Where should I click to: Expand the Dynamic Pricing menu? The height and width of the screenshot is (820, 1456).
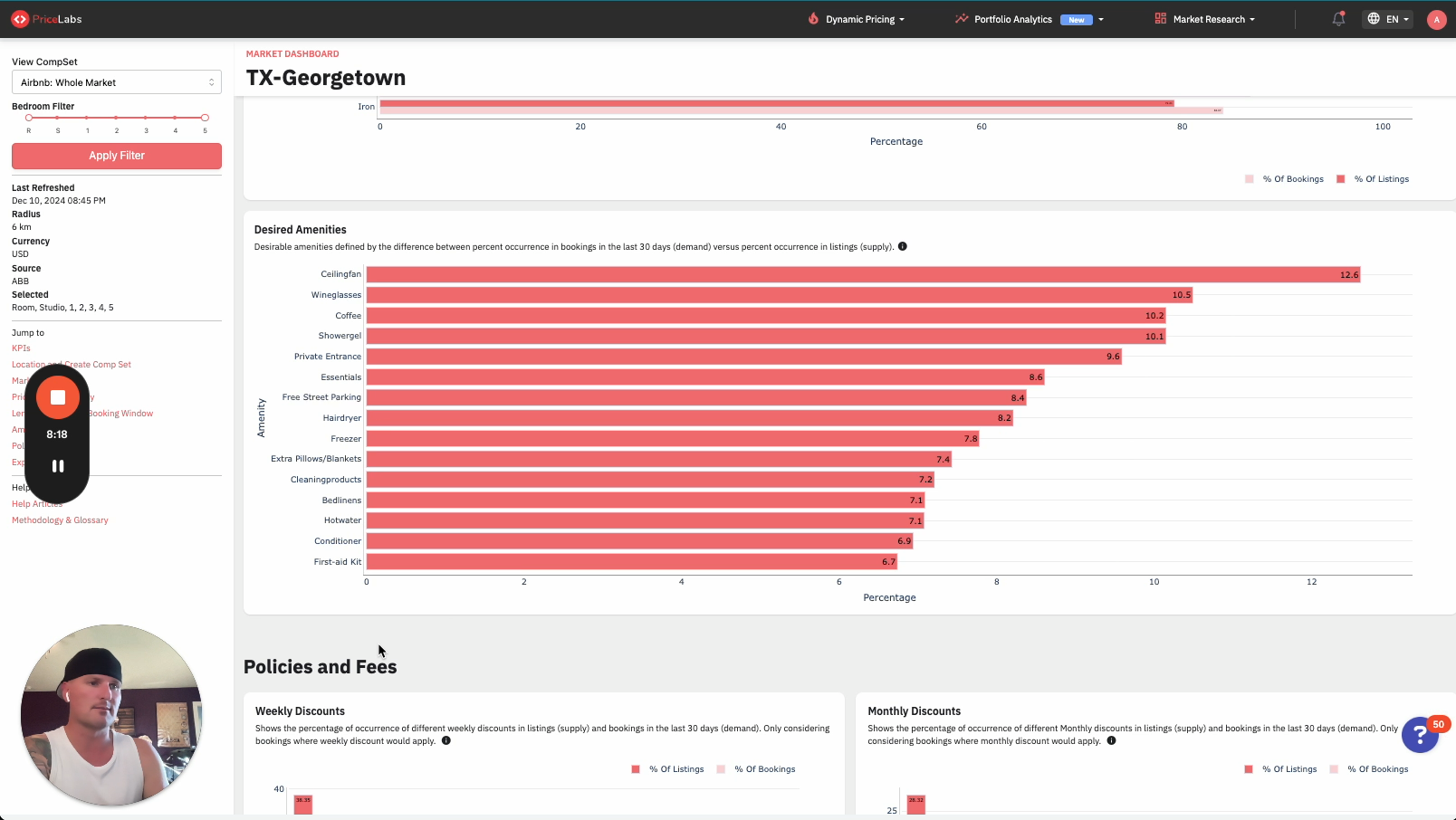coord(858,19)
